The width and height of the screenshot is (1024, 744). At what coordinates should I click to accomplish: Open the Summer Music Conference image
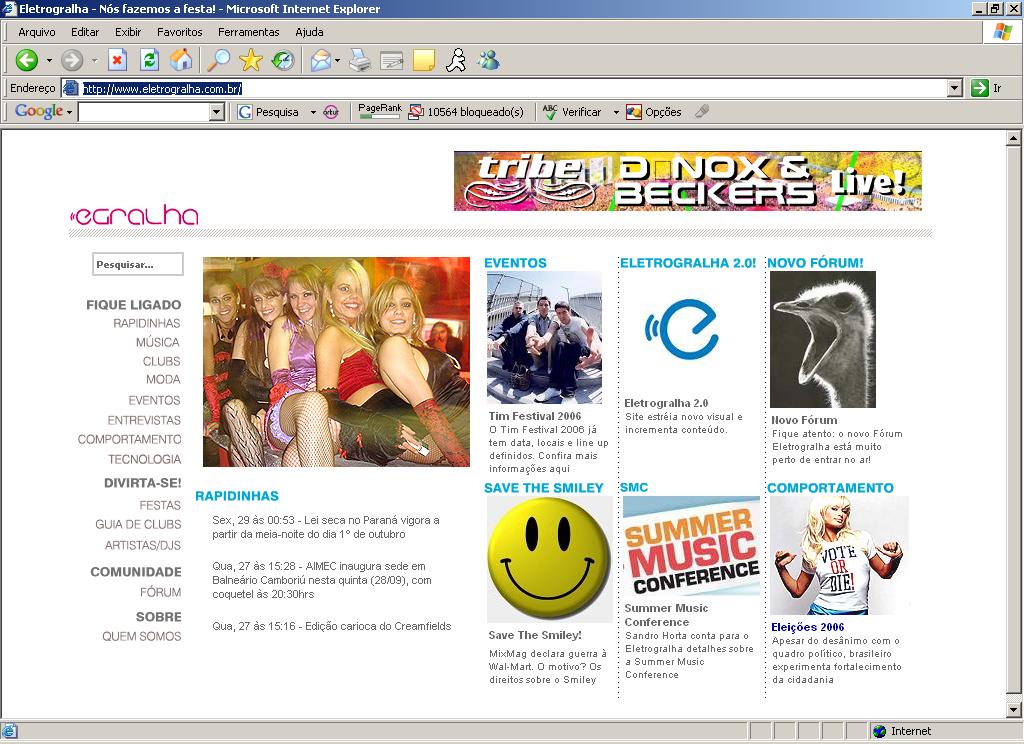[692, 546]
